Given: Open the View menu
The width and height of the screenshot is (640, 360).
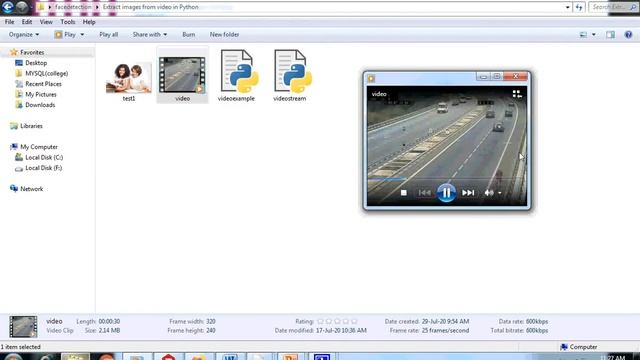Looking at the screenshot, I should tap(46, 22).
